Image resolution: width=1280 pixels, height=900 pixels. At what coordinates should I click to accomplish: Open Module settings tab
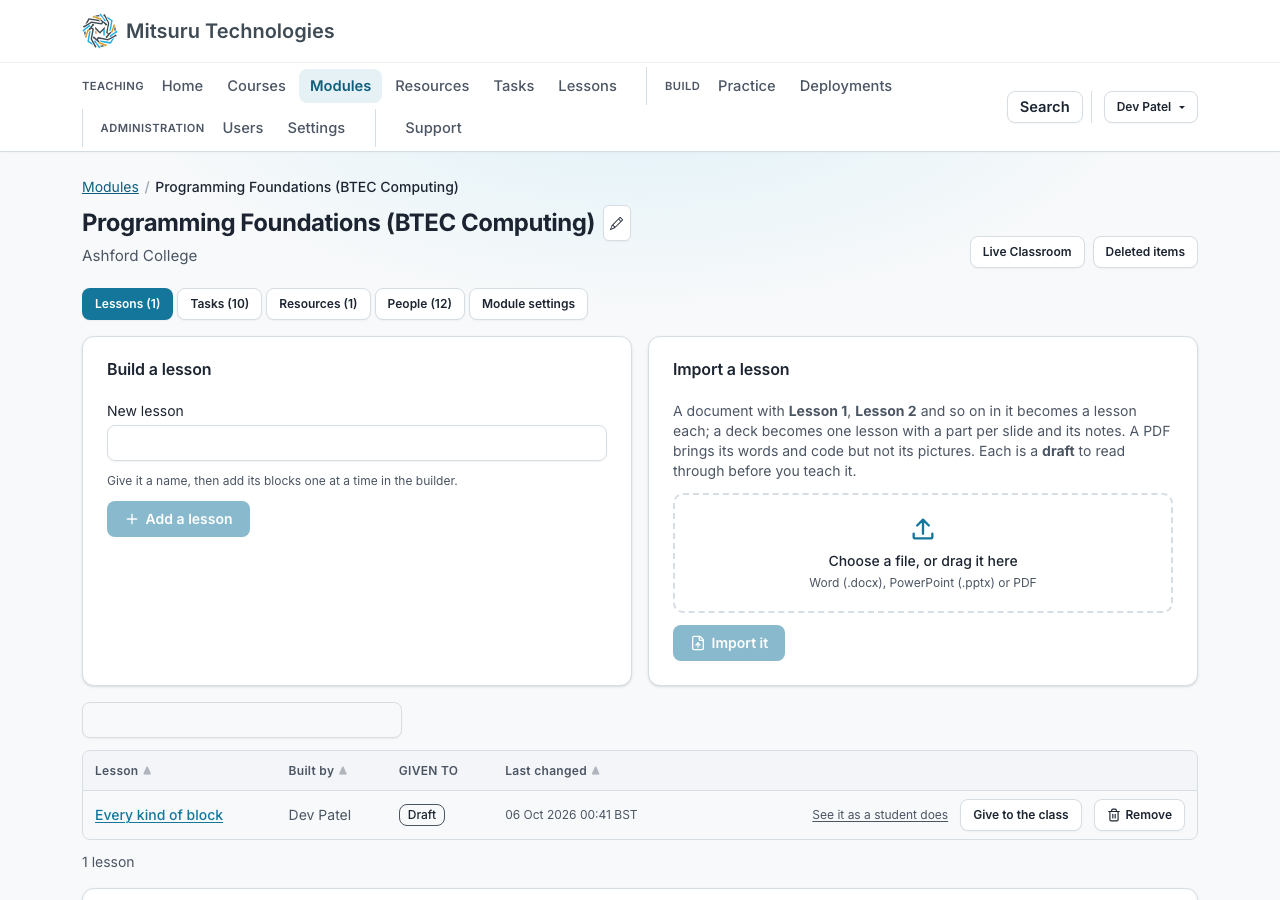[x=528, y=304]
